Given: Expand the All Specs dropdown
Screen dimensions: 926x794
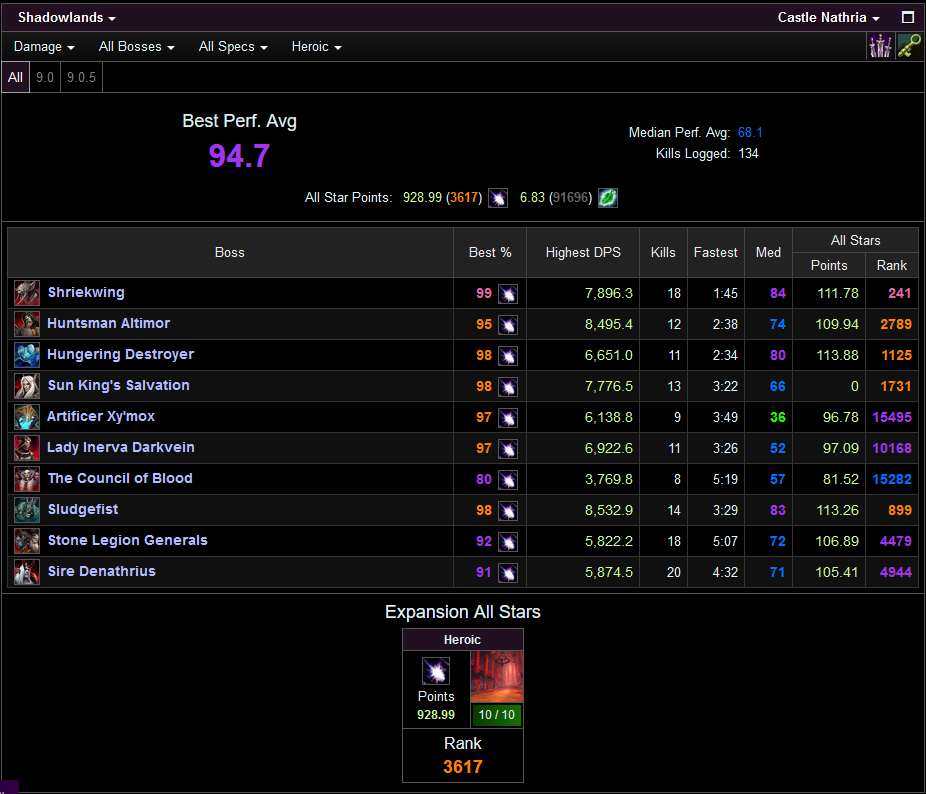Looking at the screenshot, I should click(x=233, y=47).
